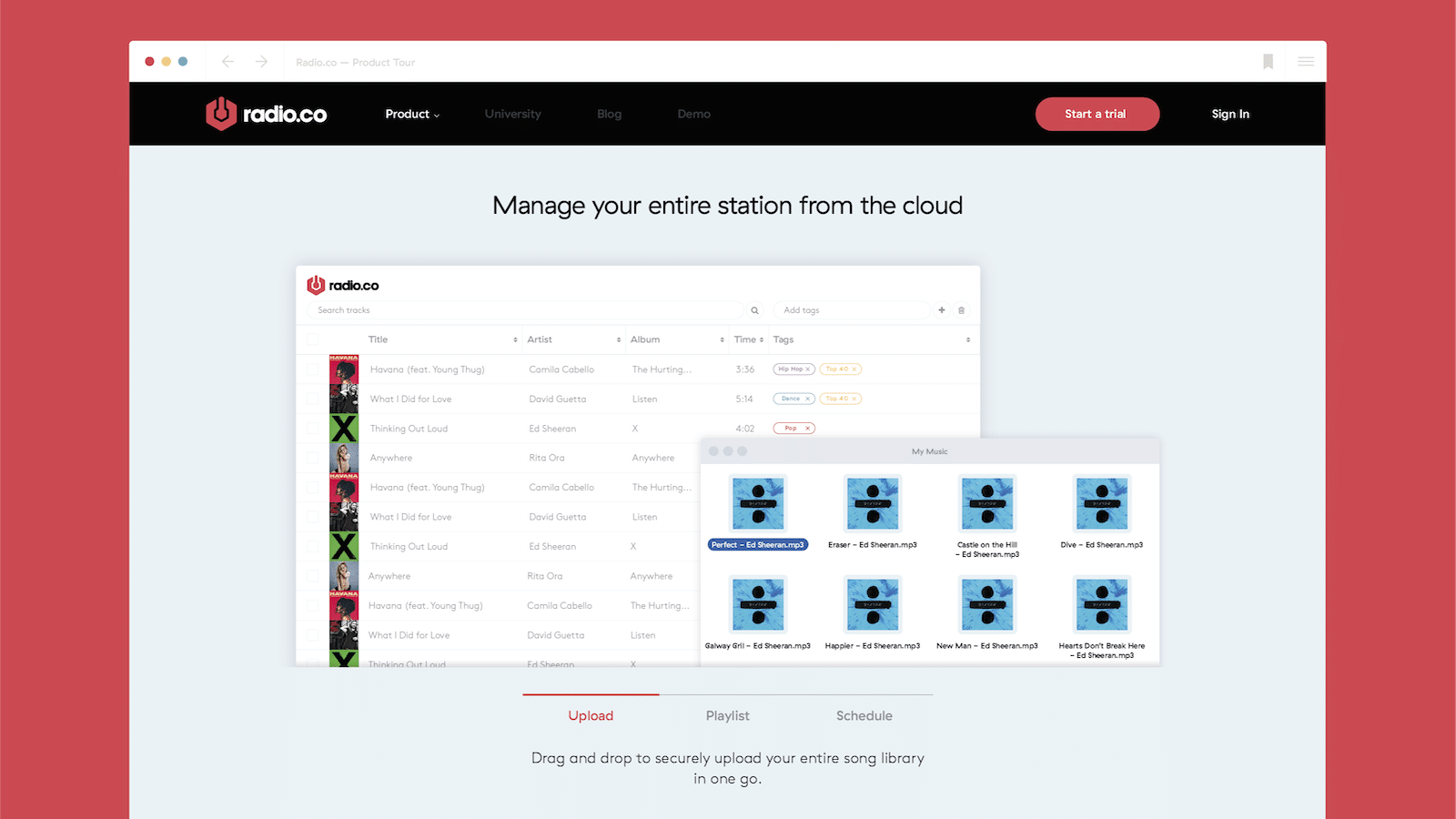
Task: Select the Dive – Ed Sheeran.mp3 file
Action: click(x=1102, y=512)
